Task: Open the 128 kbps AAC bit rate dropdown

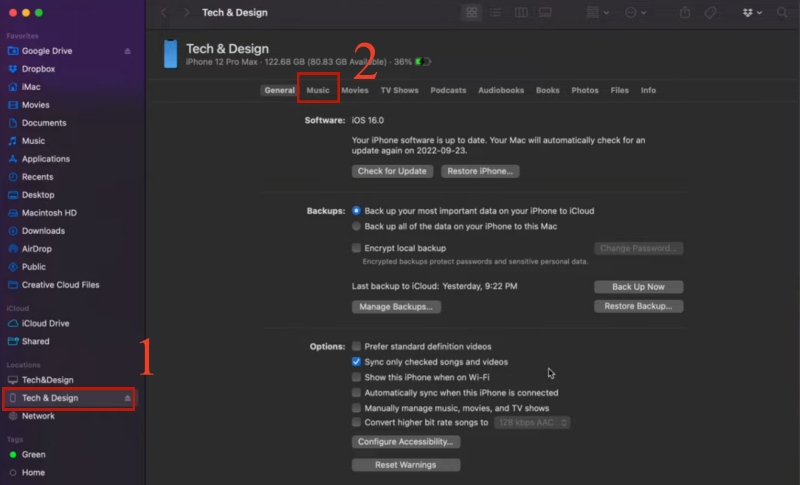Action: pyautogui.click(x=532, y=422)
